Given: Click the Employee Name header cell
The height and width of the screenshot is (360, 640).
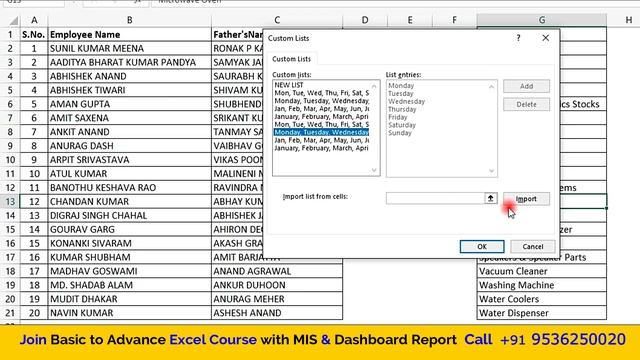Looking at the screenshot, I should coord(129,34).
